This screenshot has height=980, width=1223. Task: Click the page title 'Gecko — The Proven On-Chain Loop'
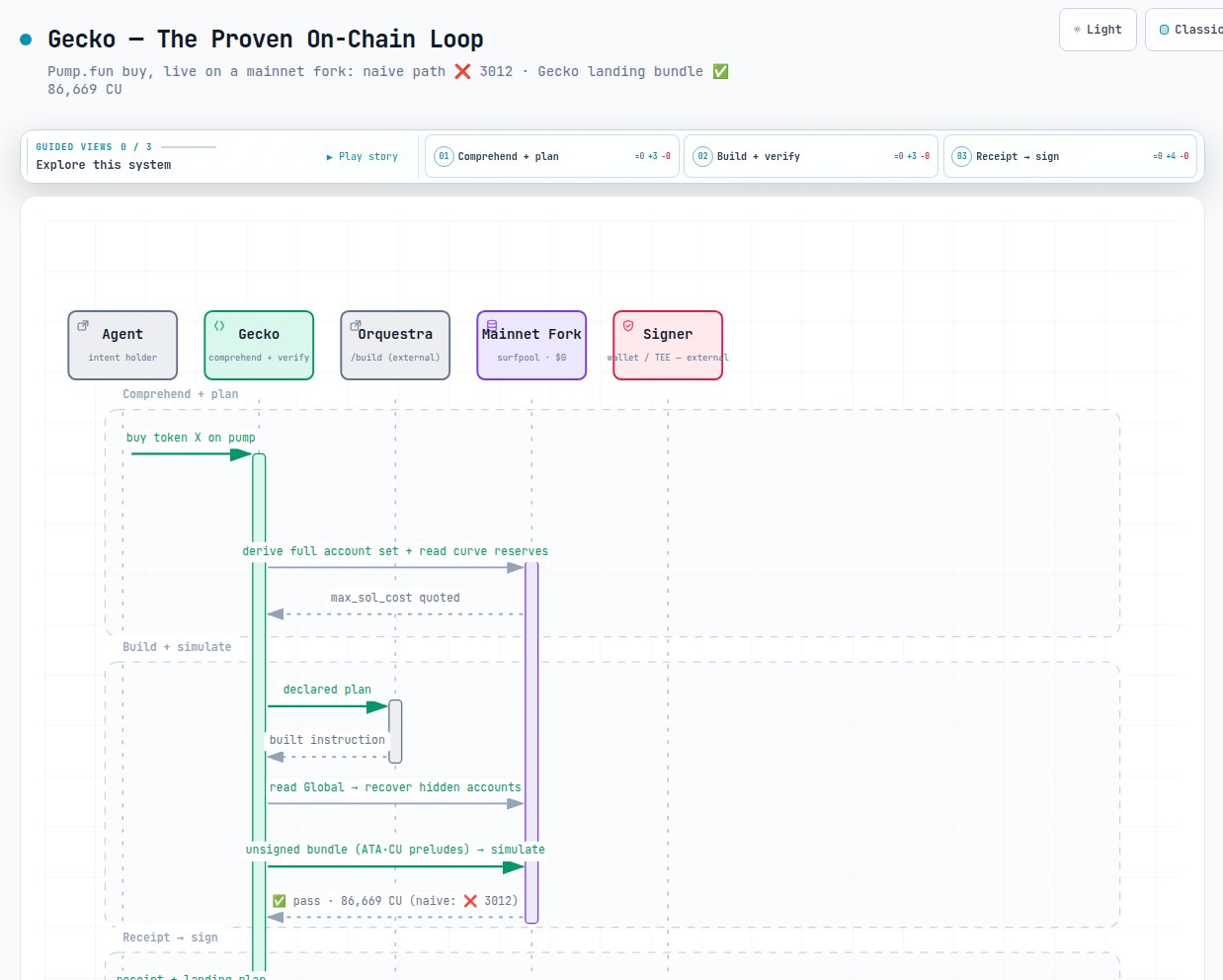pyautogui.click(x=266, y=40)
